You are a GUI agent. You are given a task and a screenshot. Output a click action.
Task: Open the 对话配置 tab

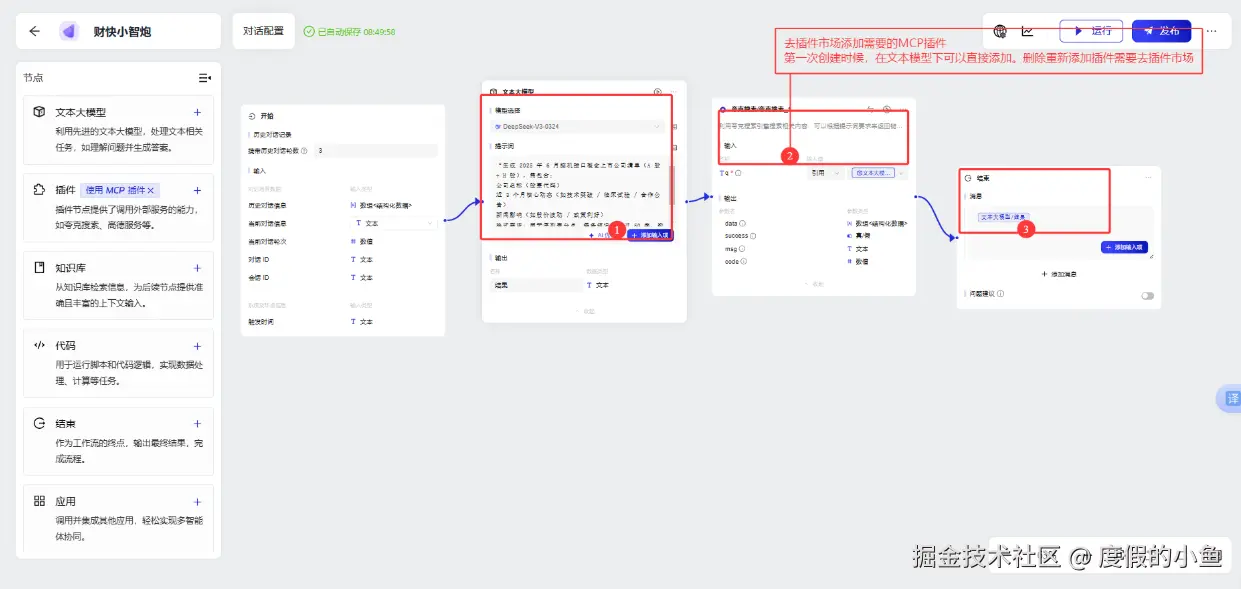click(x=264, y=31)
